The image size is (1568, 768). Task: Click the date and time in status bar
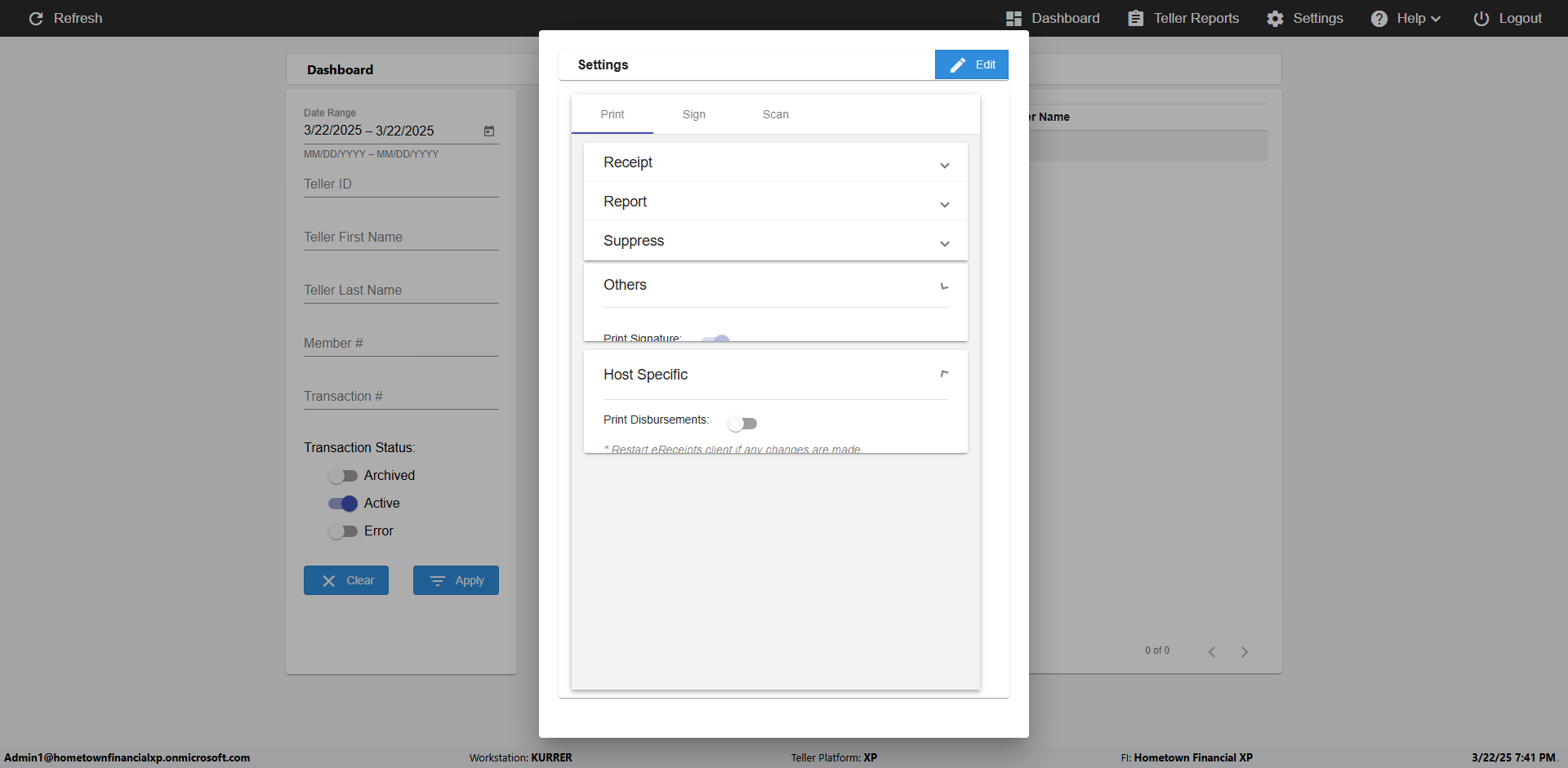(1513, 757)
